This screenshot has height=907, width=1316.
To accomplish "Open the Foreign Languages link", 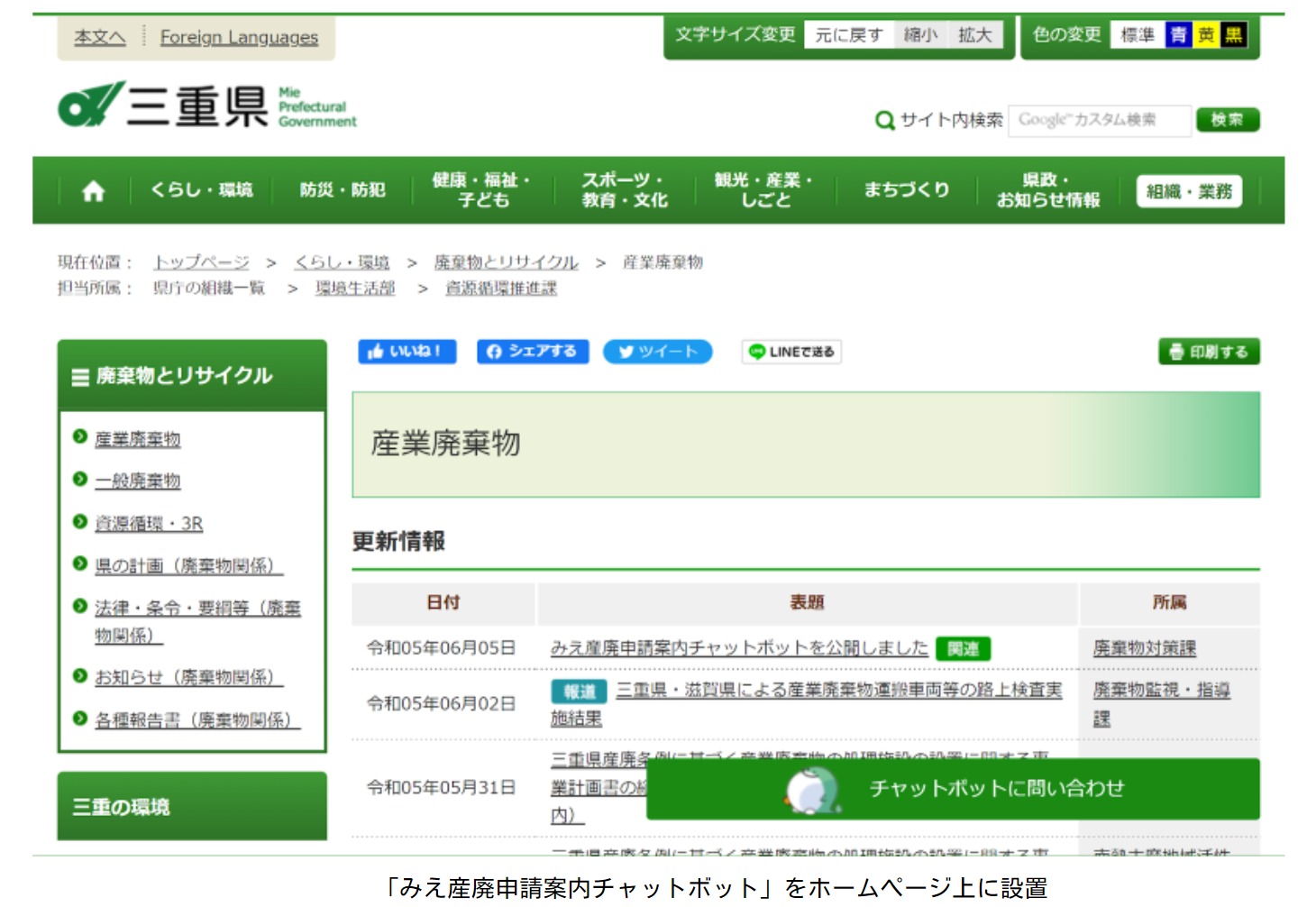I will click(x=239, y=37).
